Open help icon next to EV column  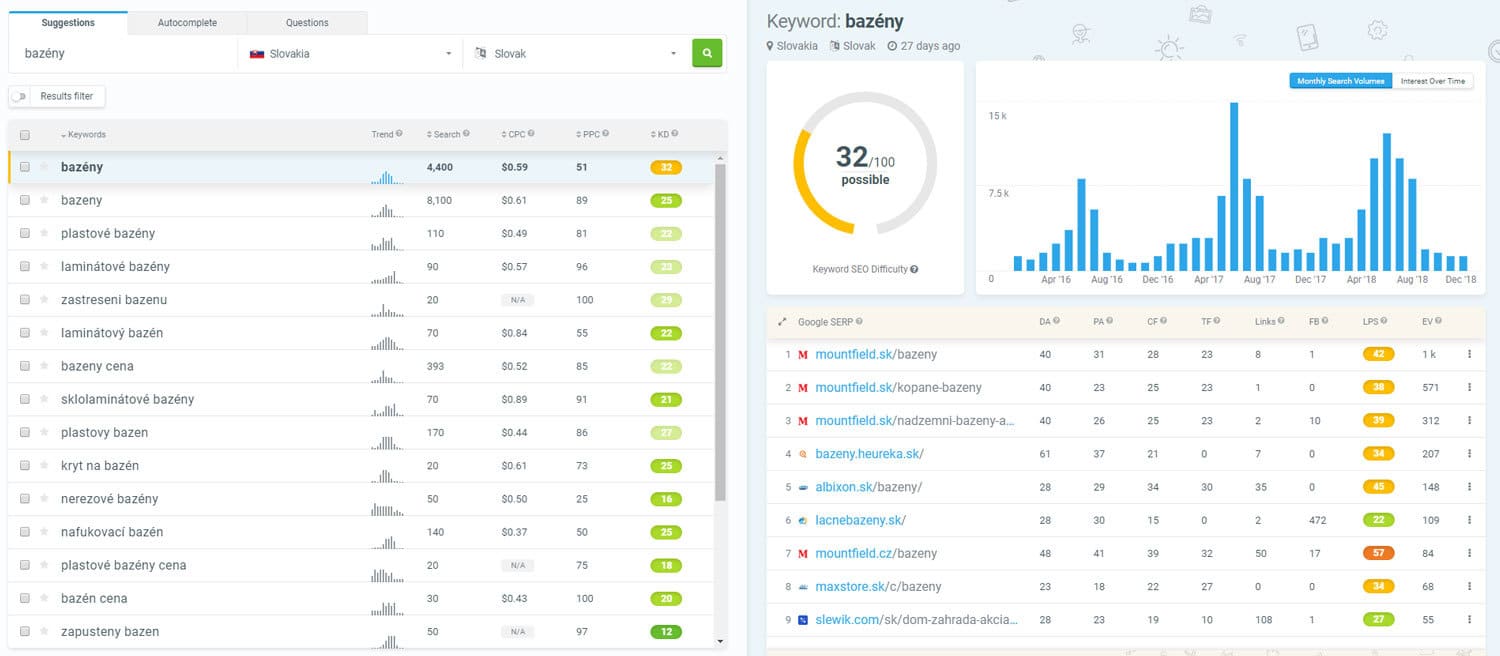(1440, 322)
